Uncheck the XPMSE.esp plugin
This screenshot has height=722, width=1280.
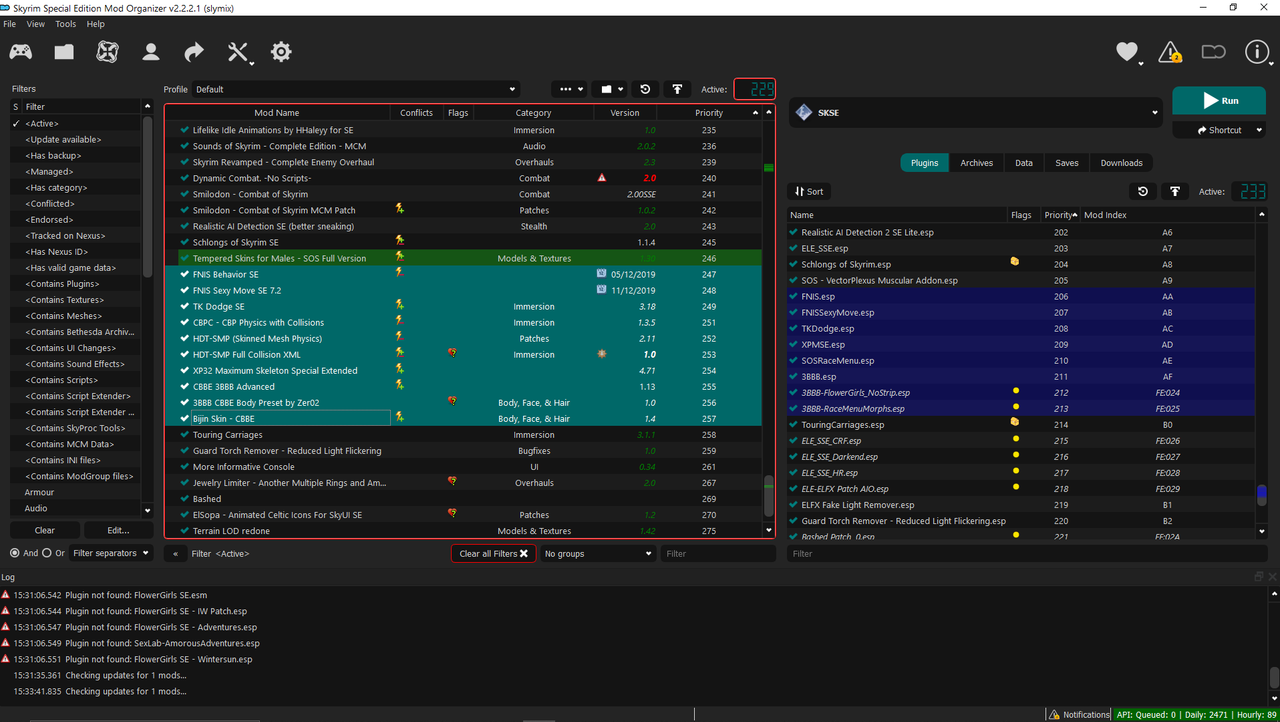click(x=794, y=344)
